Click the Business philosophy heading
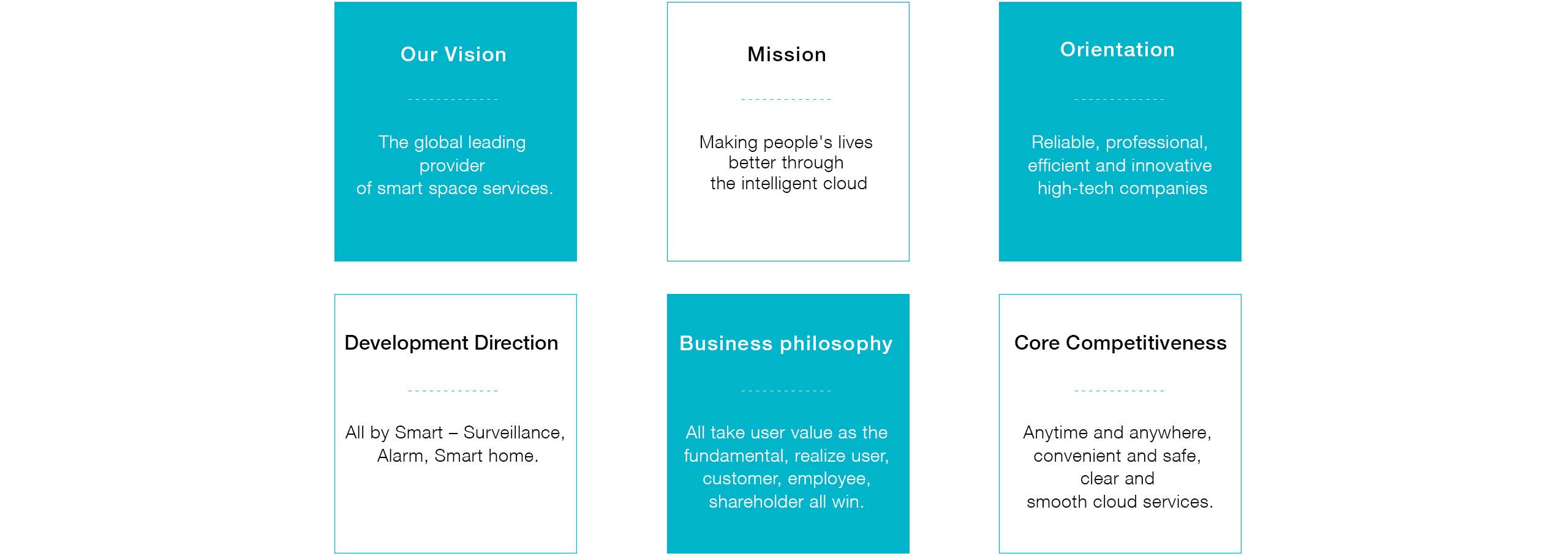The width and height of the screenshot is (1568, 556). pos(786,344)
